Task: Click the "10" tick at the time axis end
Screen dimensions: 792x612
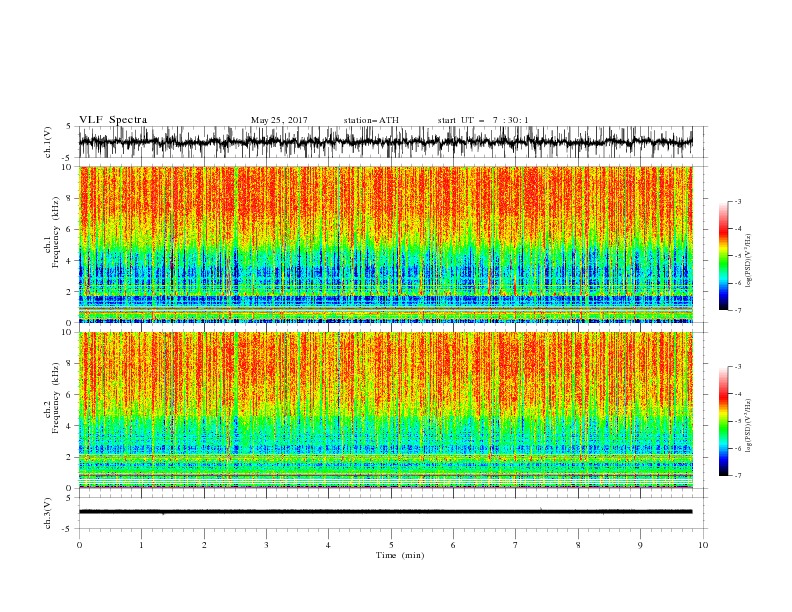Action: point(703,545)
